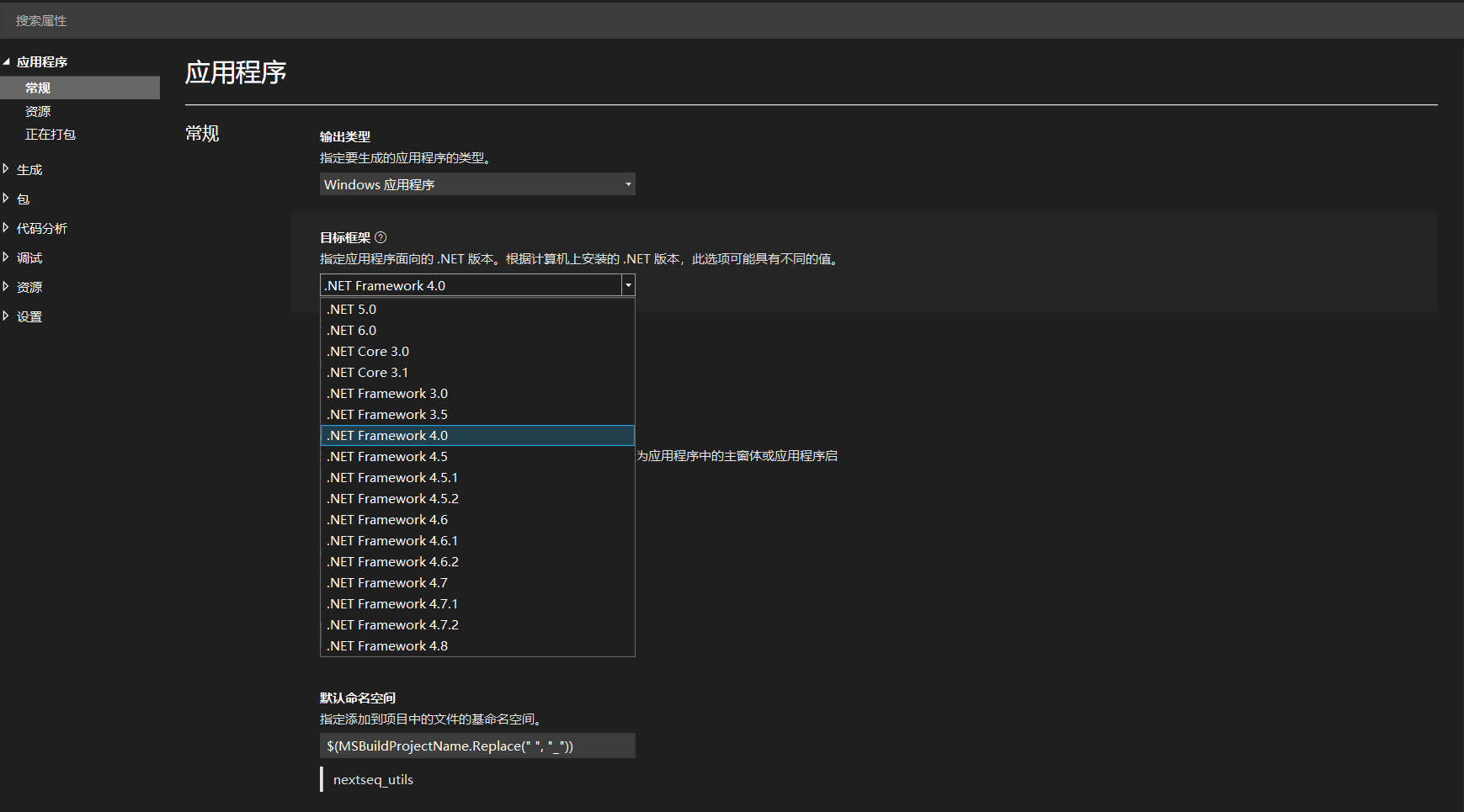Pick .NET Framework 4.7.2
This screenshot has width=1464, height=812.
pyautogui.click(x=477, y=625)
